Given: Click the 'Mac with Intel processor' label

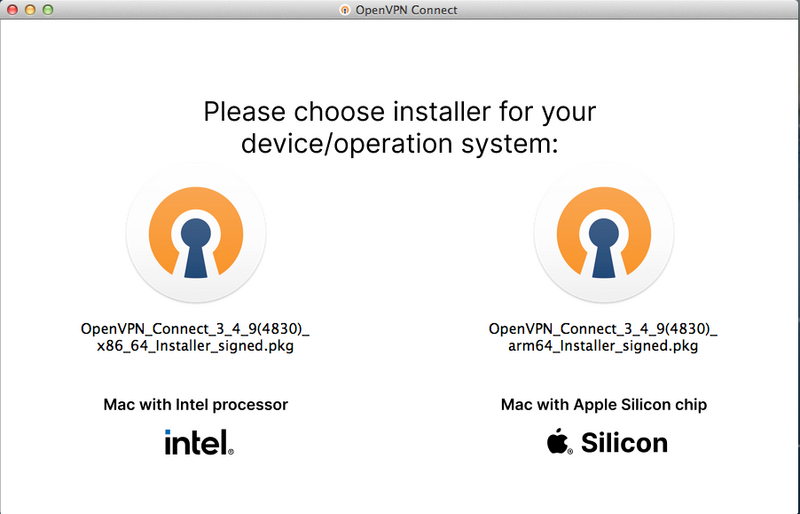Looking at the screenshot, I should point(195,404).
